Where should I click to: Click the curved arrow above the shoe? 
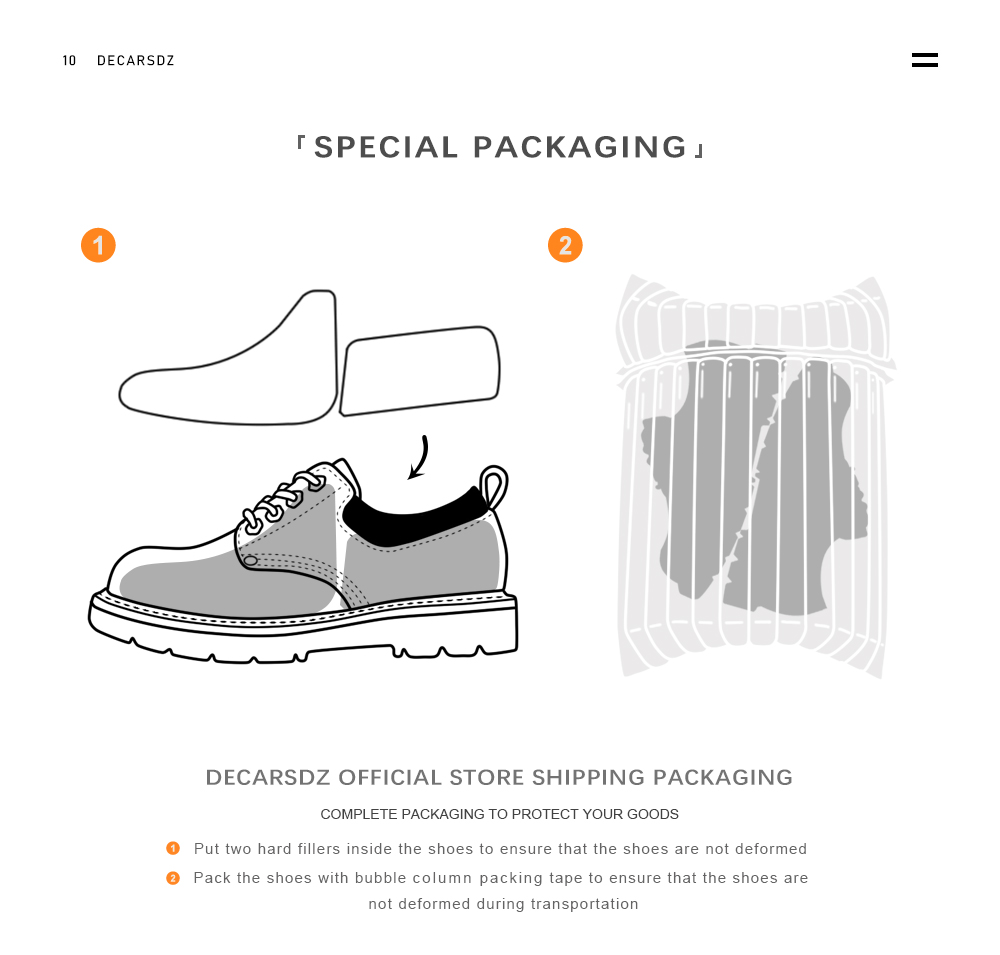click(x=418, y=457)
